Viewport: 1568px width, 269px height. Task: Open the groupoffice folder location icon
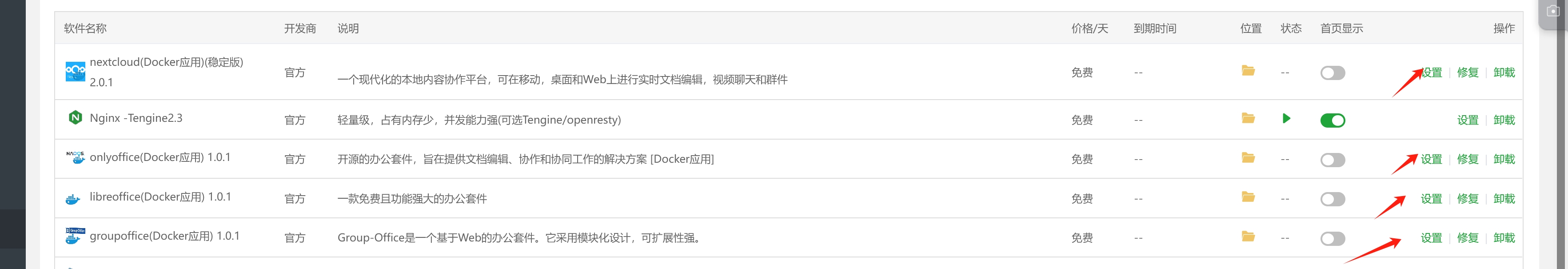click(x=1248, y=236)
